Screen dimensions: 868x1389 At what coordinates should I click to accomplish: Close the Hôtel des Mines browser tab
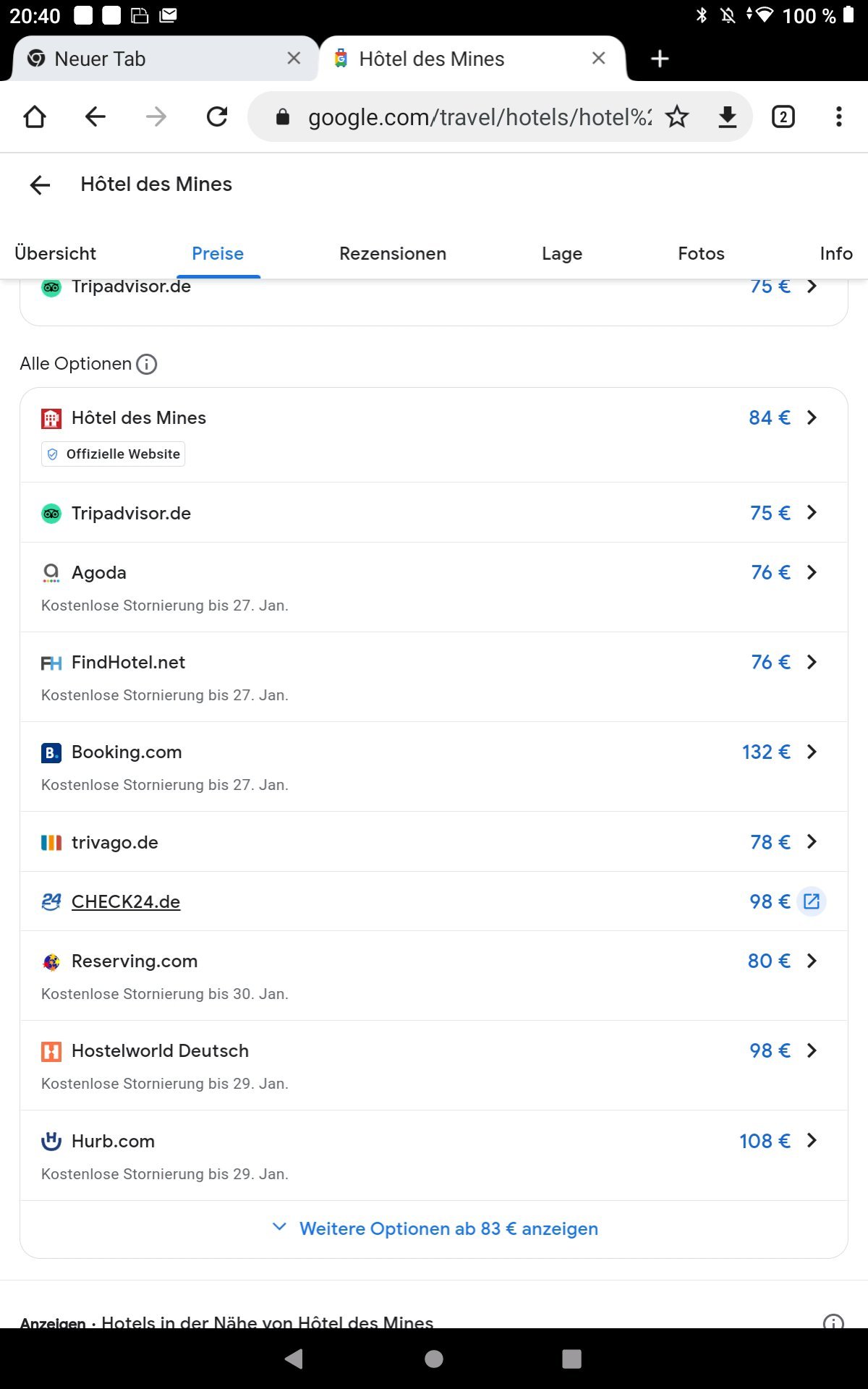(x=599, y=59)
